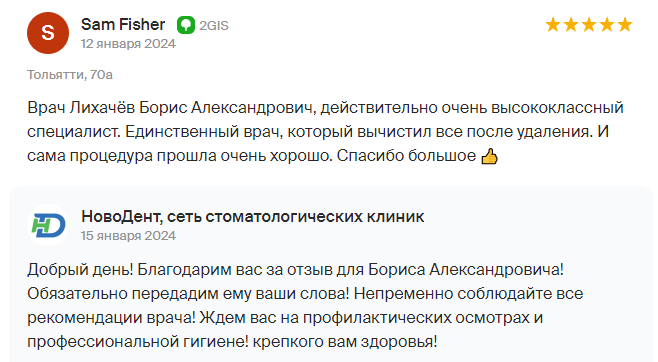Viewport: 658px width, 362px height.
Task: Open Sam Fisher's reviewer profile name
Action: (x=123, y=24)
